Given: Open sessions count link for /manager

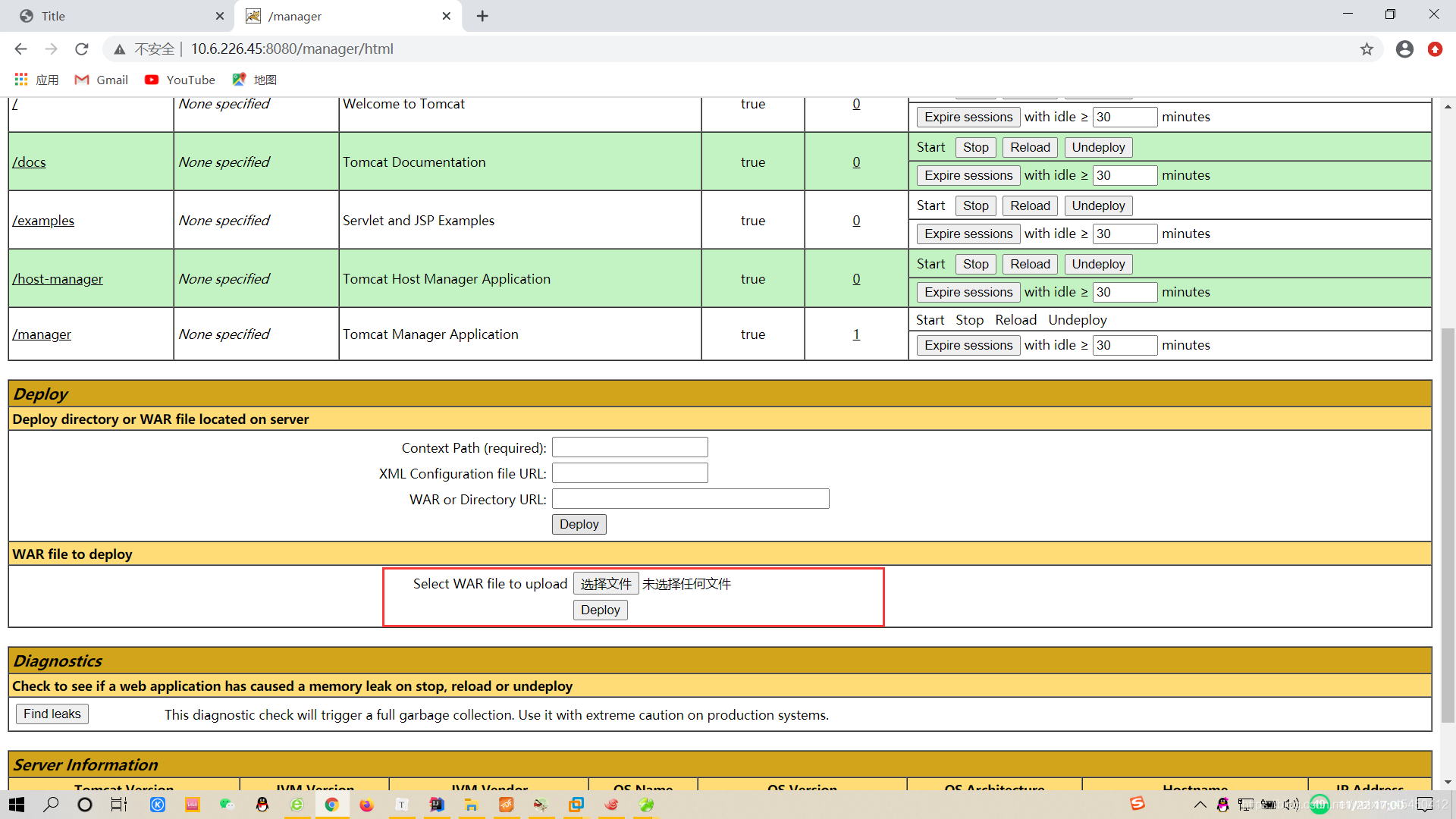Looking at the screenshot, I should [x=856, y=334].
